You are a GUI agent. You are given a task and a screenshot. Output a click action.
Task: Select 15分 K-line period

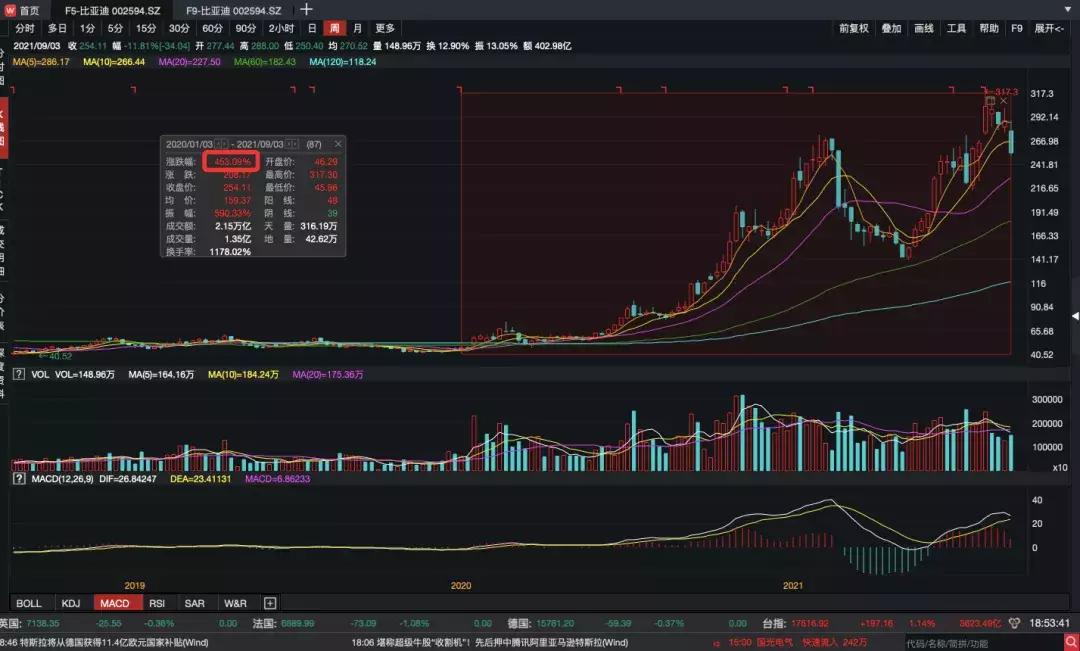[146, 28]
